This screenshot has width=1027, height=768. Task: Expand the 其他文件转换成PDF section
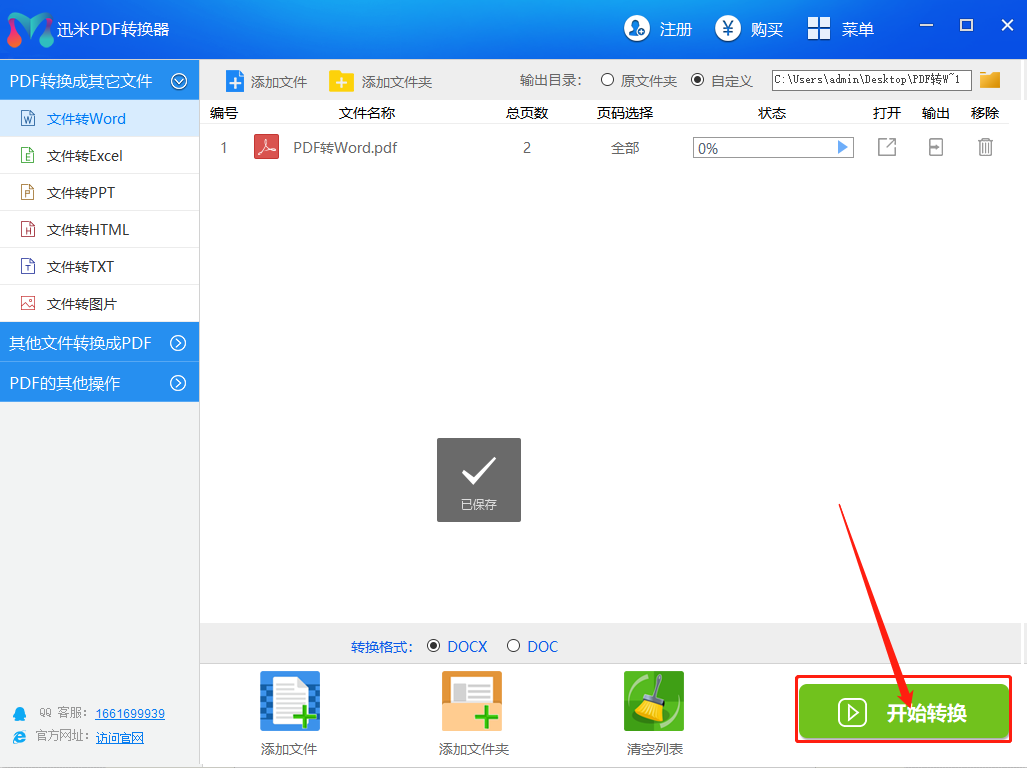(x=178, y=343)
